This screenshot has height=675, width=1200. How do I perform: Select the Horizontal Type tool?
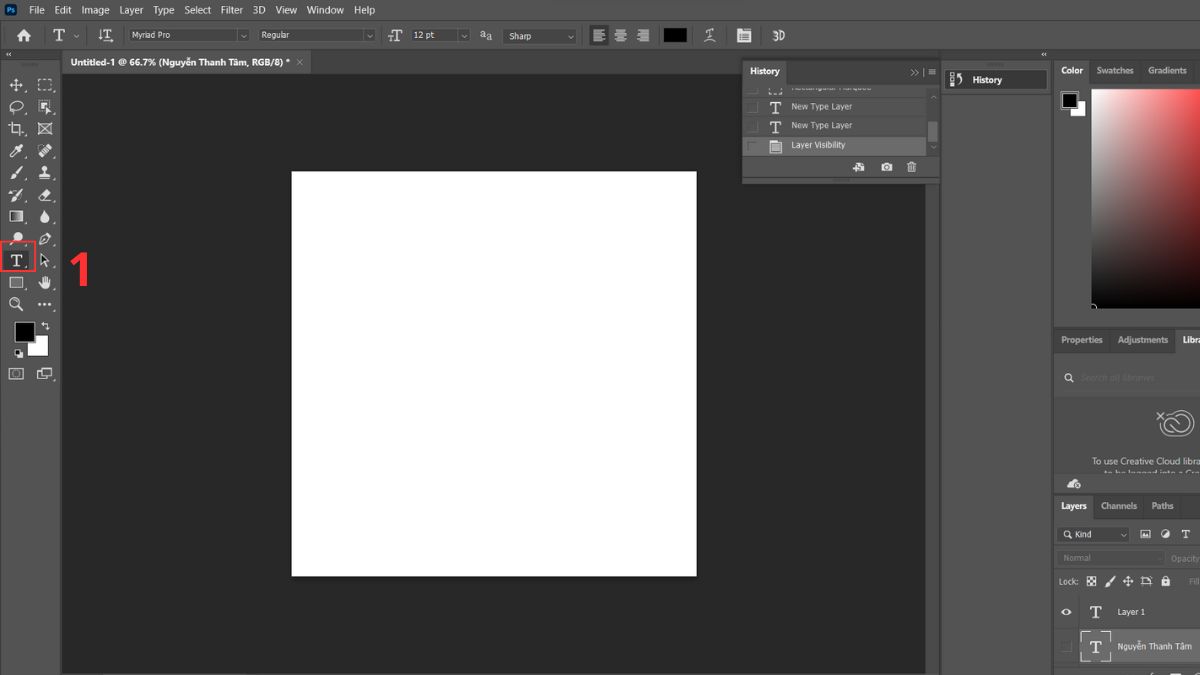click(x=16, y=258)
